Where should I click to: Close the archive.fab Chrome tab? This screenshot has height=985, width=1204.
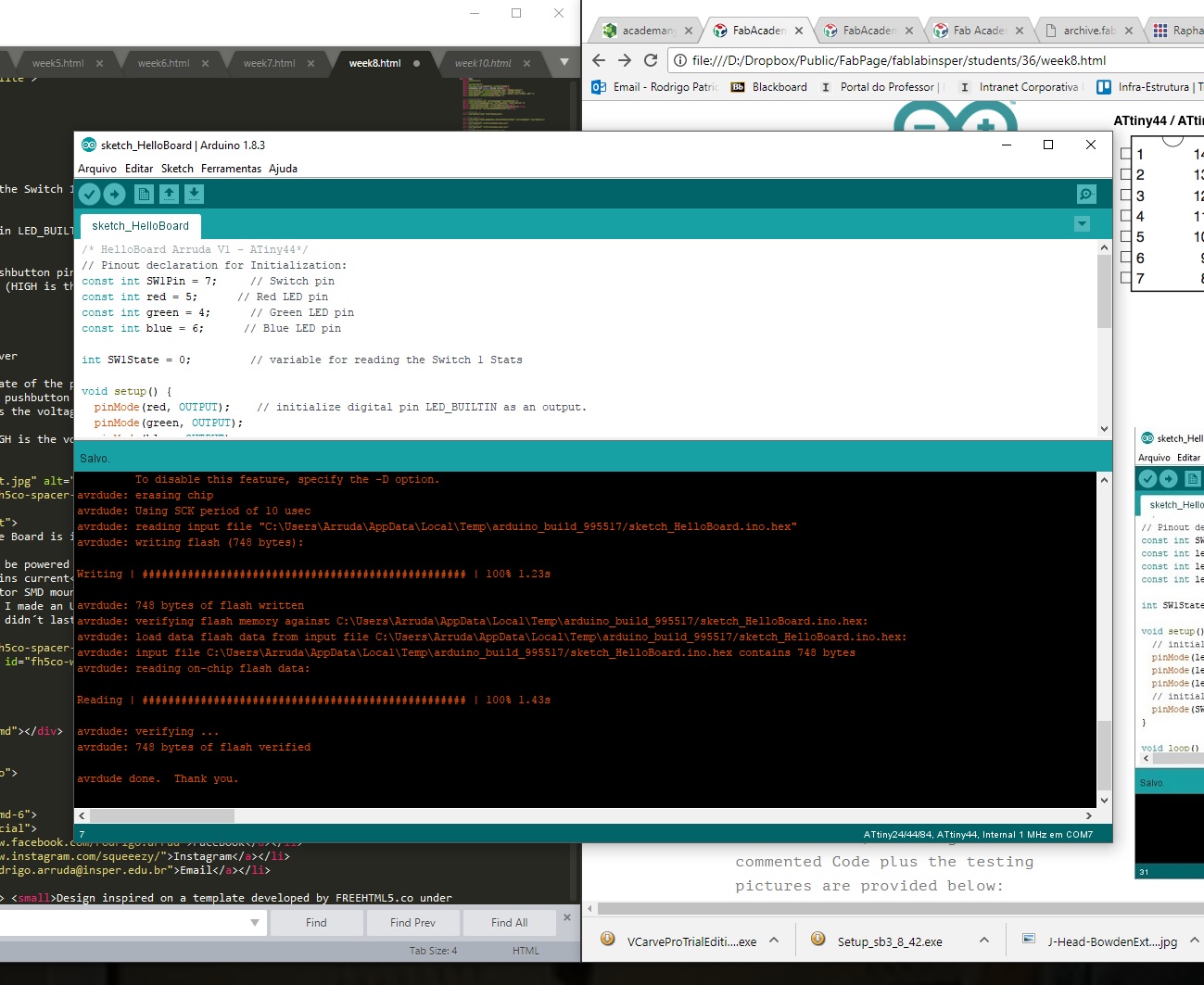[x=1129, y=31]
